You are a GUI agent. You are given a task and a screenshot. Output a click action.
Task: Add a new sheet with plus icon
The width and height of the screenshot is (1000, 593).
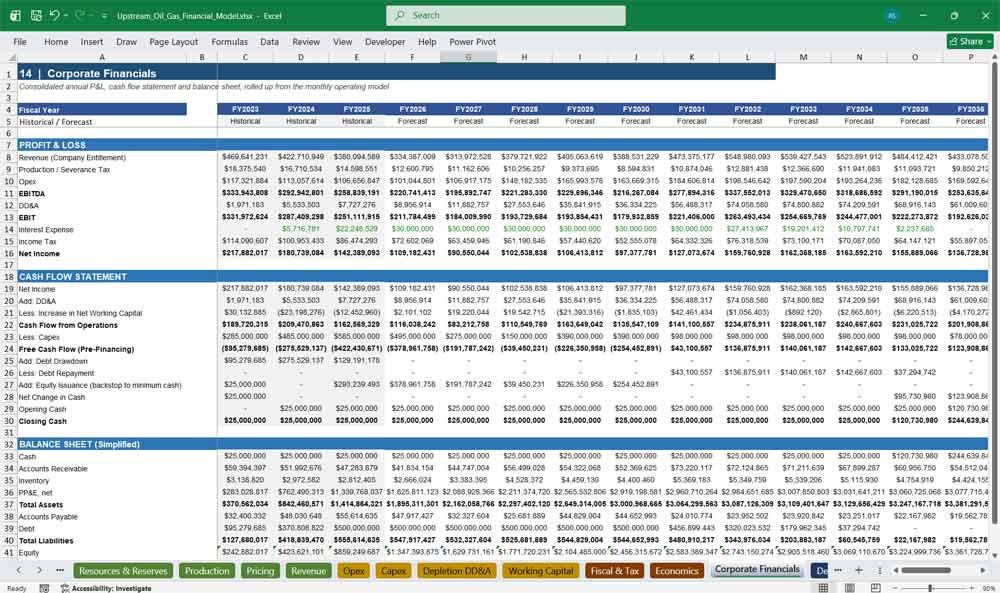(x=859, y=570)
